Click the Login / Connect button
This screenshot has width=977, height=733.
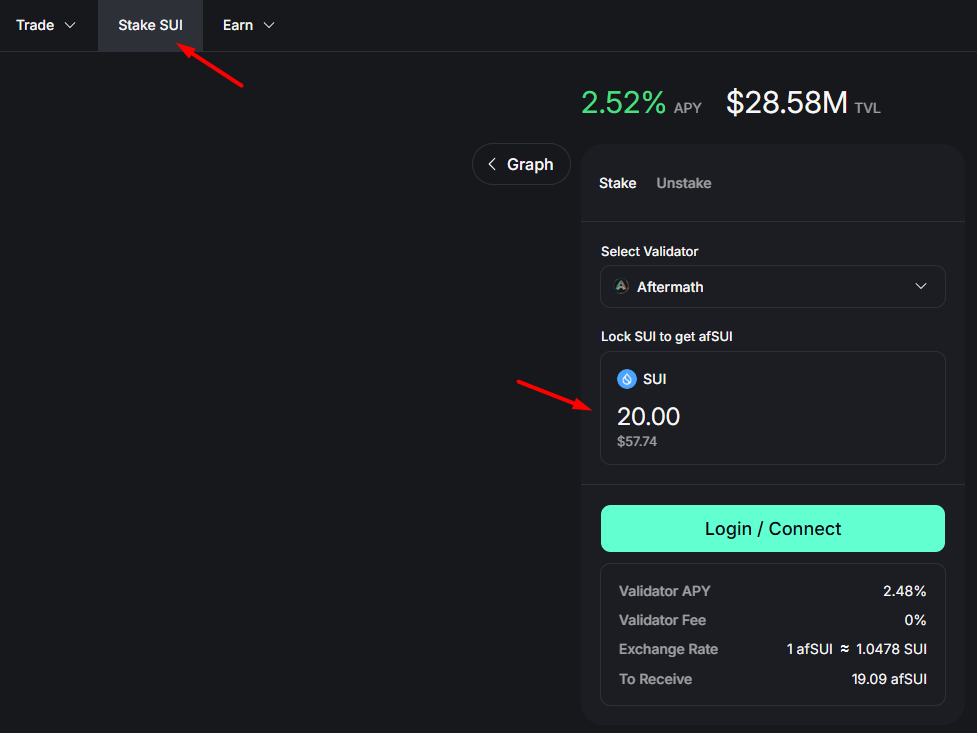coord(773,529)
